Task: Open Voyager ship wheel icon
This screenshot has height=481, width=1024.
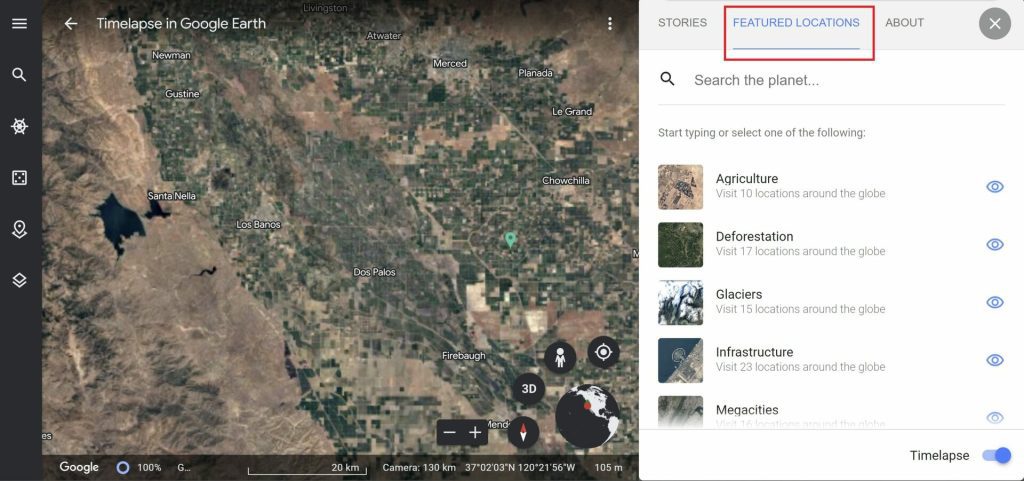Action: click(20, 127)
